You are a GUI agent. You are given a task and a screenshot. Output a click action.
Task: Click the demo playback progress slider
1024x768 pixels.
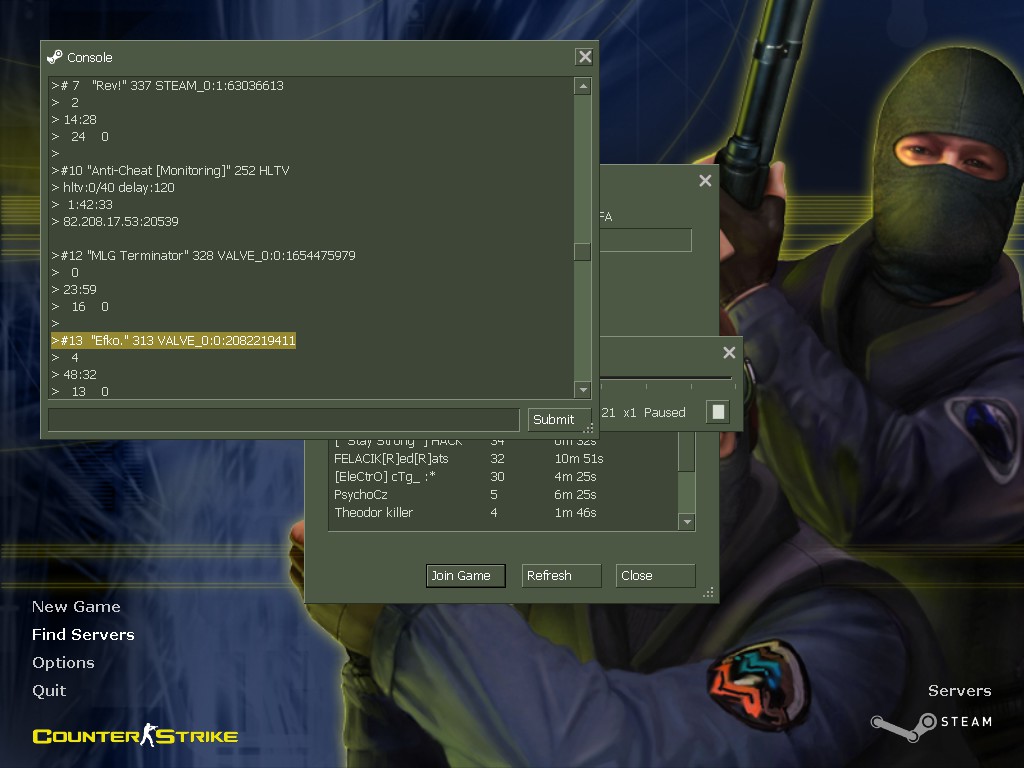666,378
